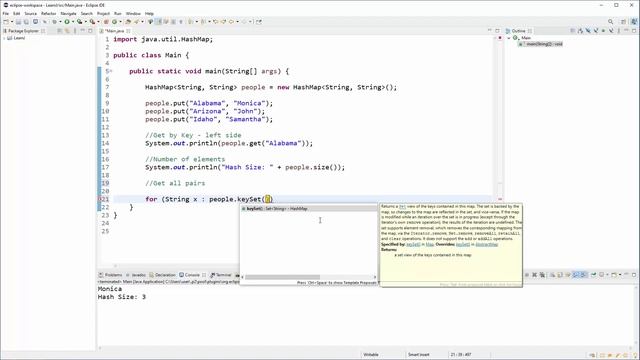This screenshot has height=360, width=640.
Task: Toggle Hide Non-Public Members in Outline
Action: [x=604, y=31]
